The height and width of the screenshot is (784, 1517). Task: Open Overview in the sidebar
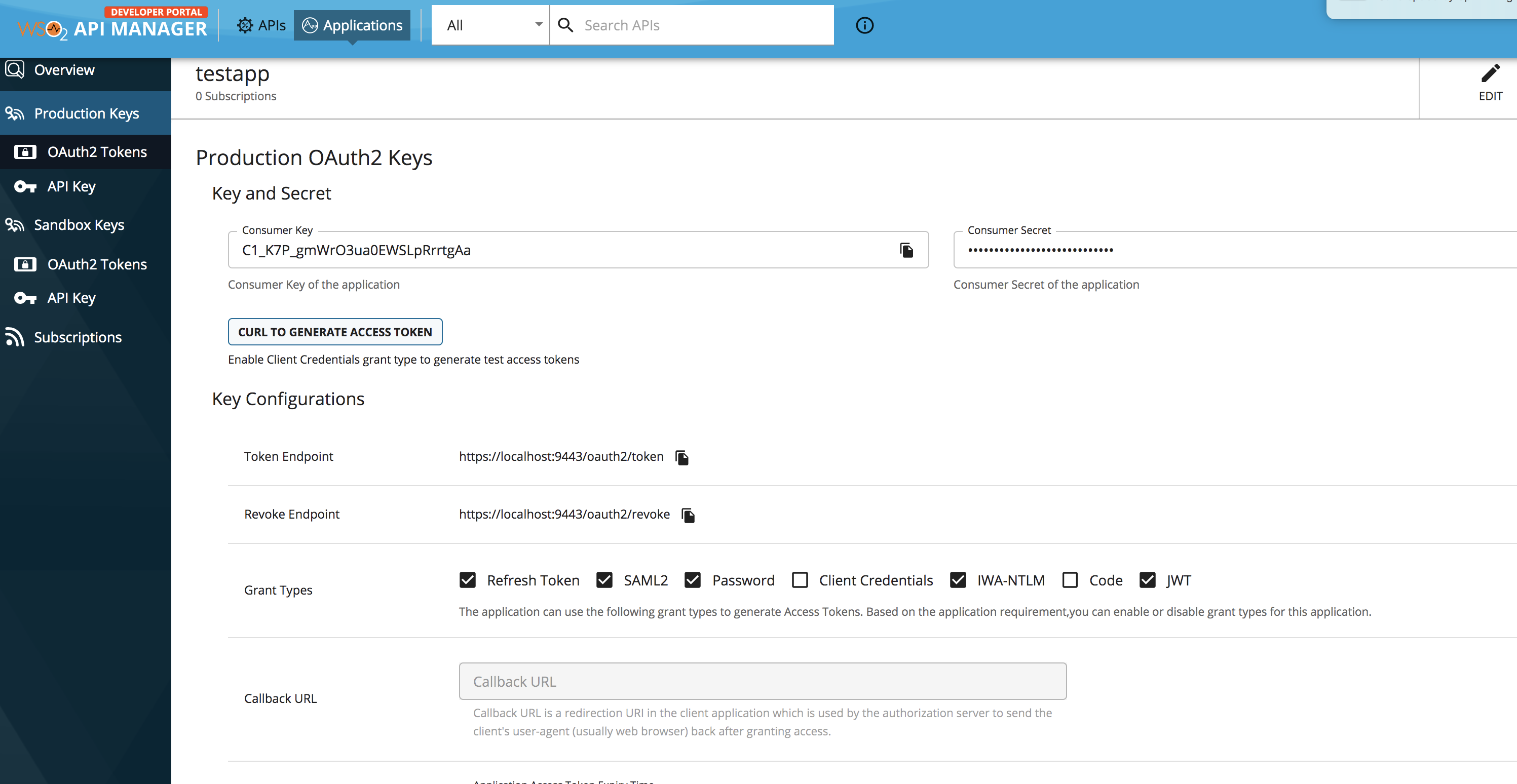click(x=64, y=70)
